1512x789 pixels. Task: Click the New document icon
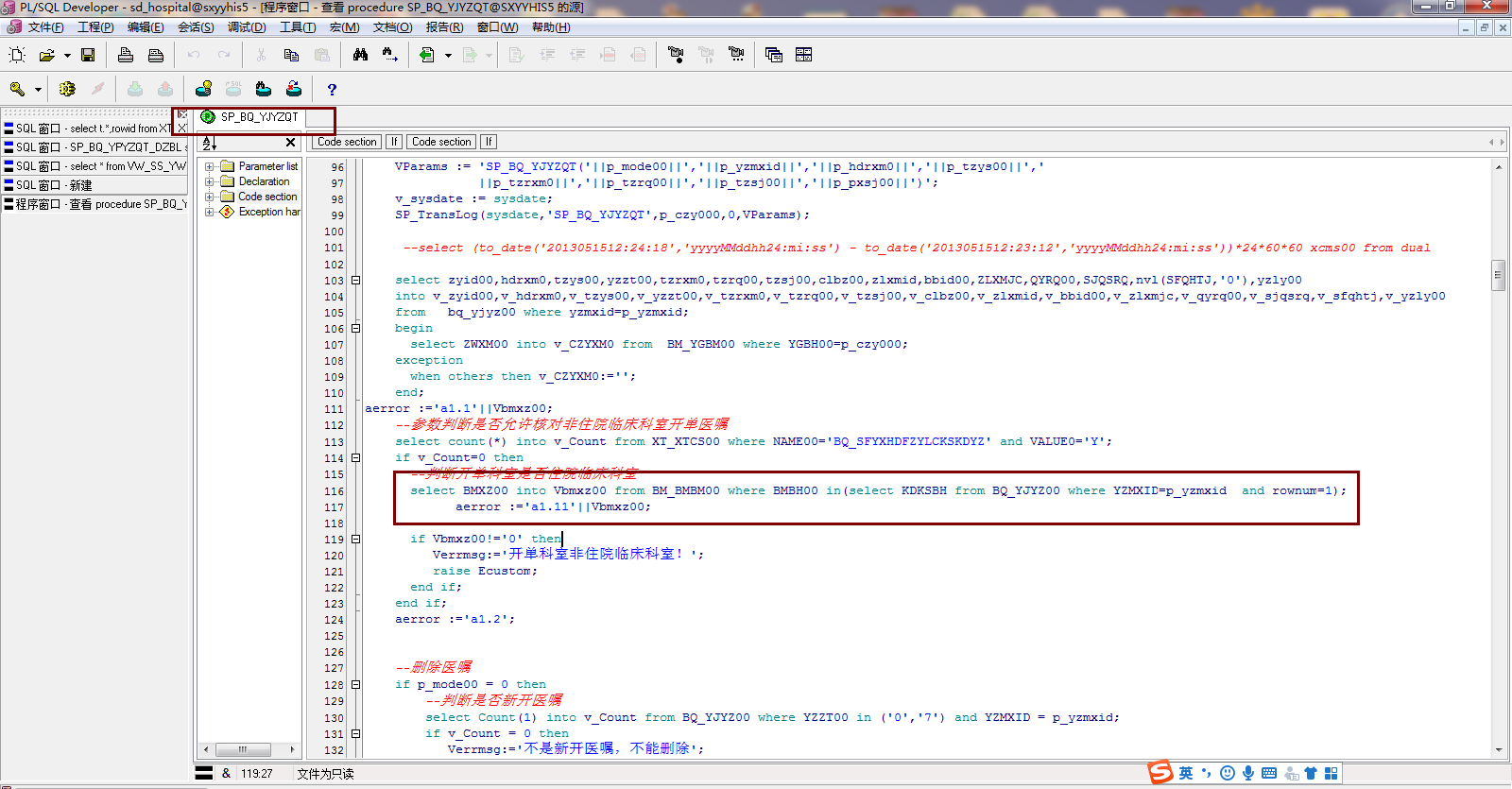(17, 55)
